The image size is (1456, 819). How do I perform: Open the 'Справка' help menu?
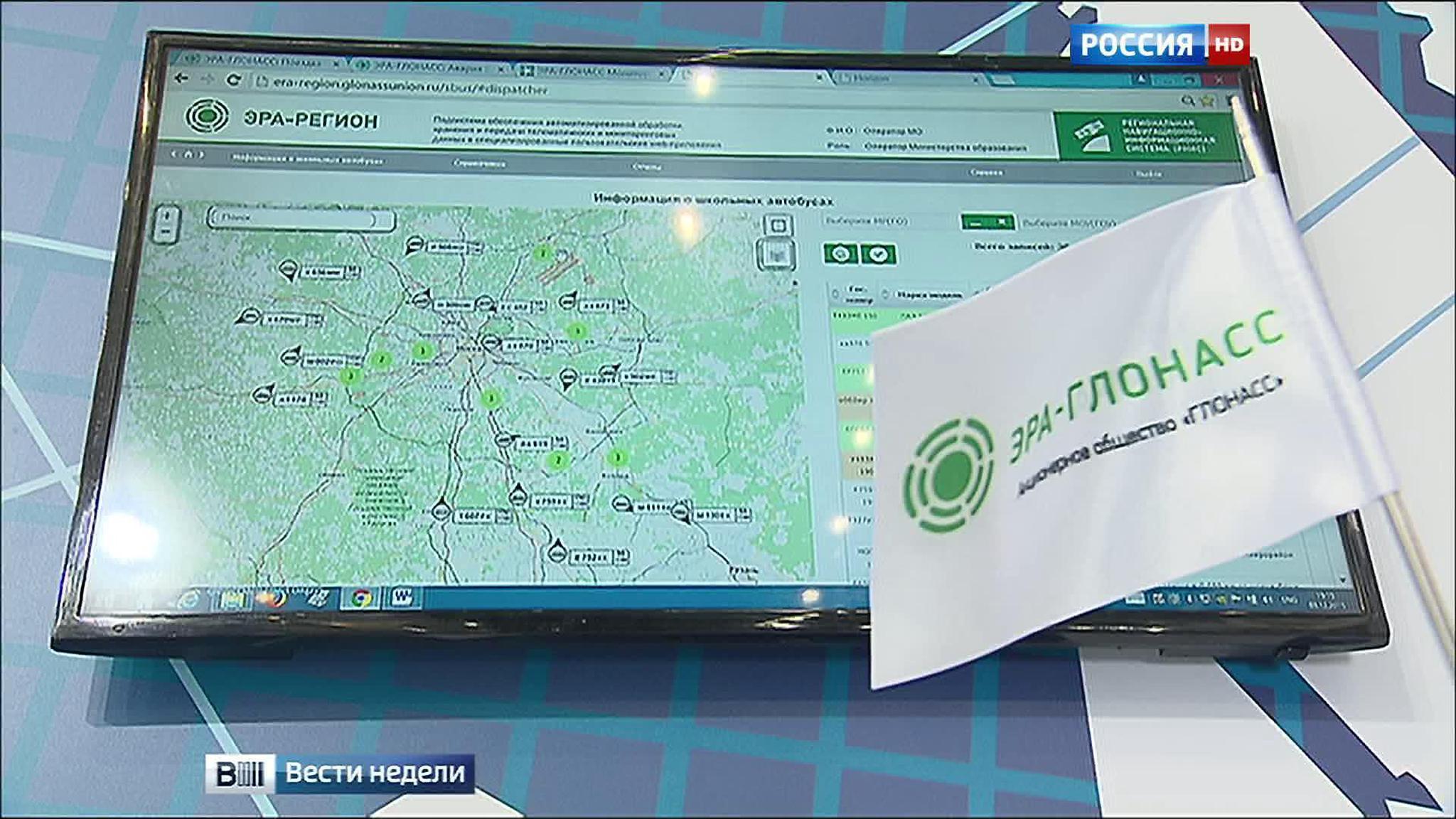(986, 172)
